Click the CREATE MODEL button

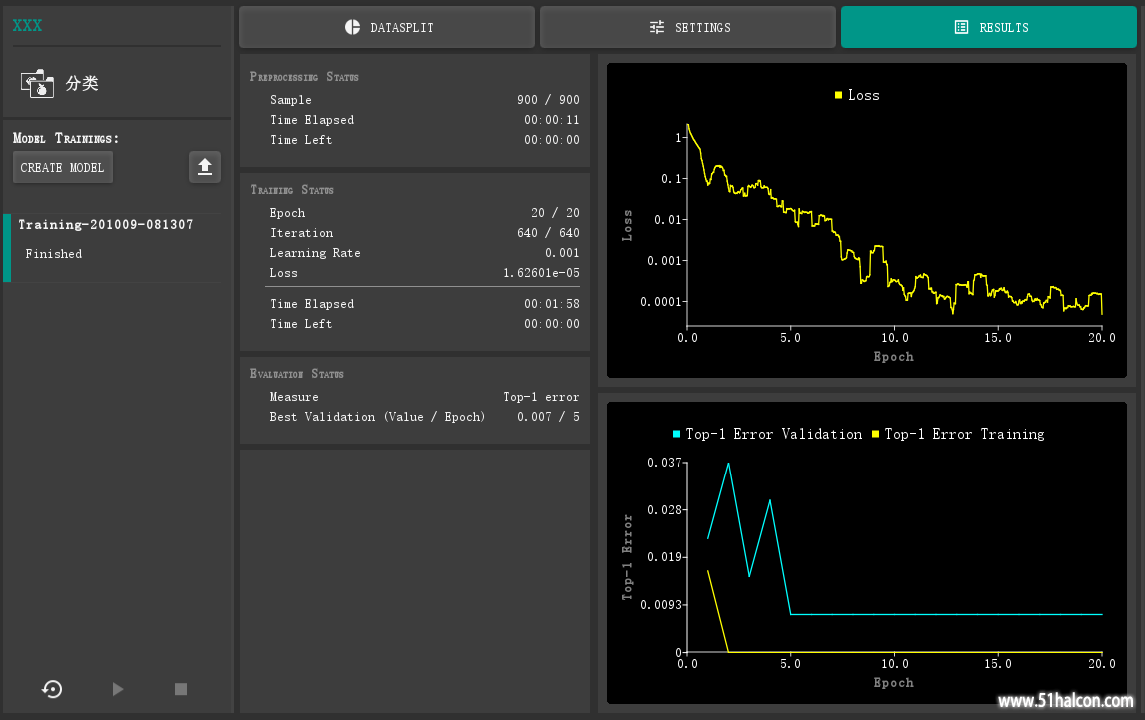[63, 167]
